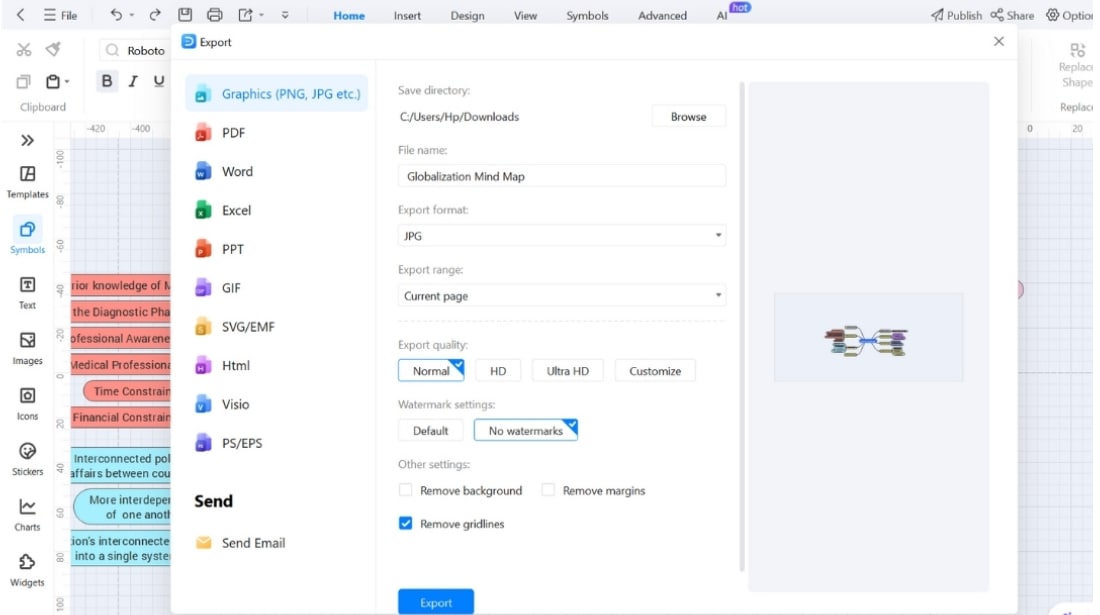Redo the last action

click(x=154, y=15)
